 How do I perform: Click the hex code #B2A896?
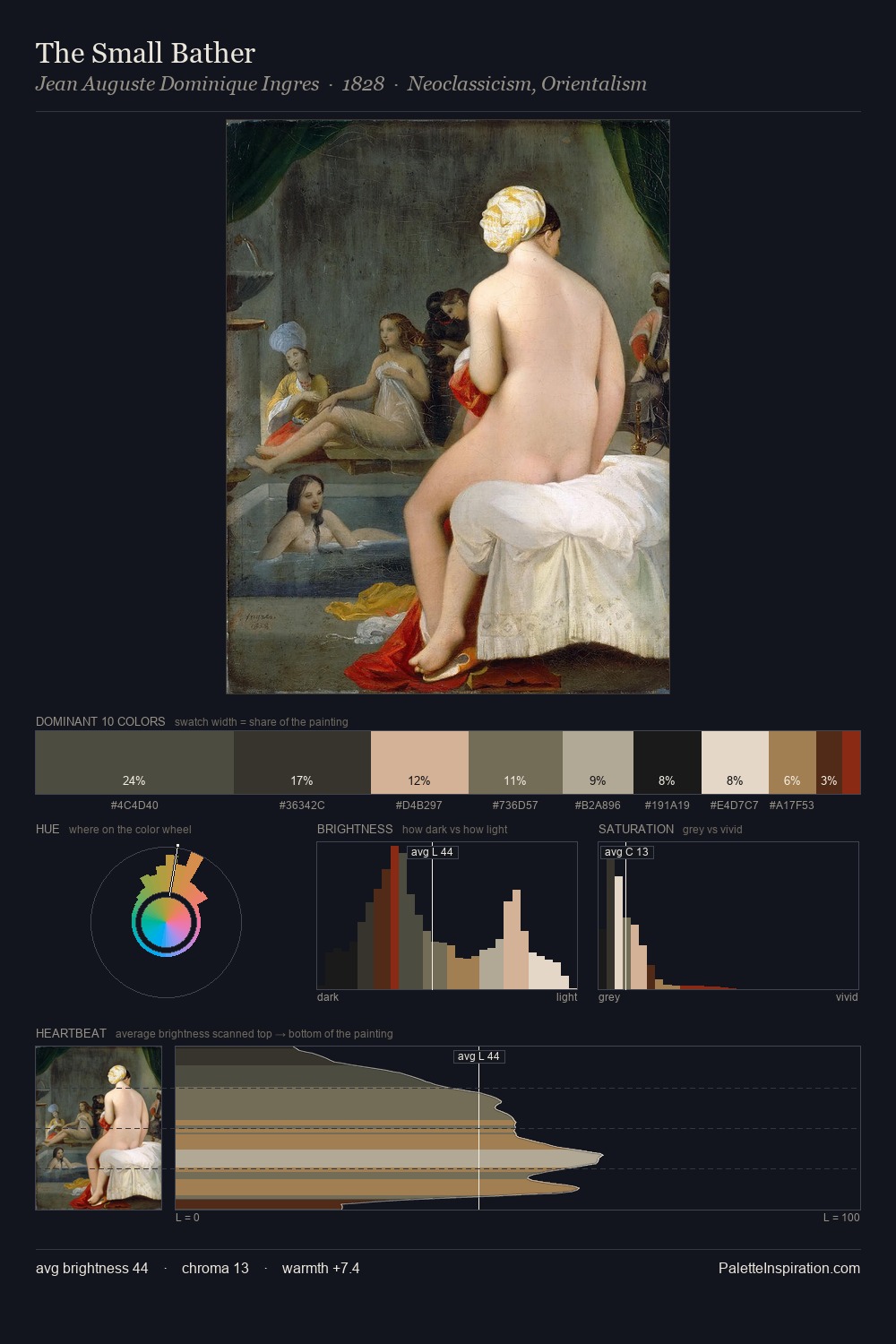coord(598,806)
